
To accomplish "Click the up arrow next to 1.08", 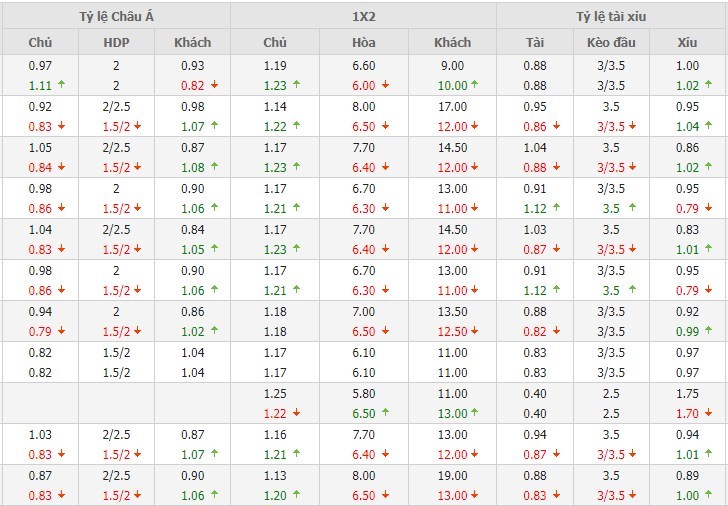I will [x=214, y=167].
